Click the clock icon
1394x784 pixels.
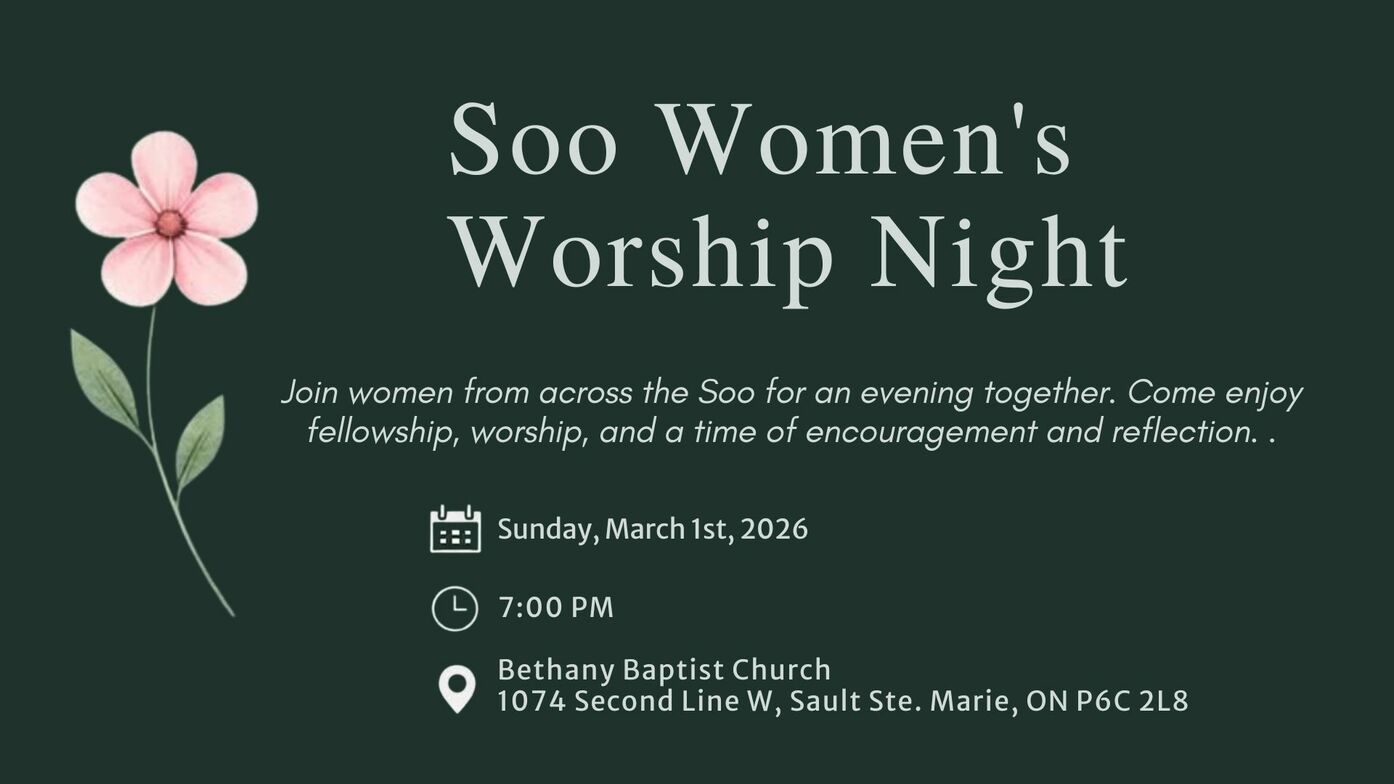454,608
